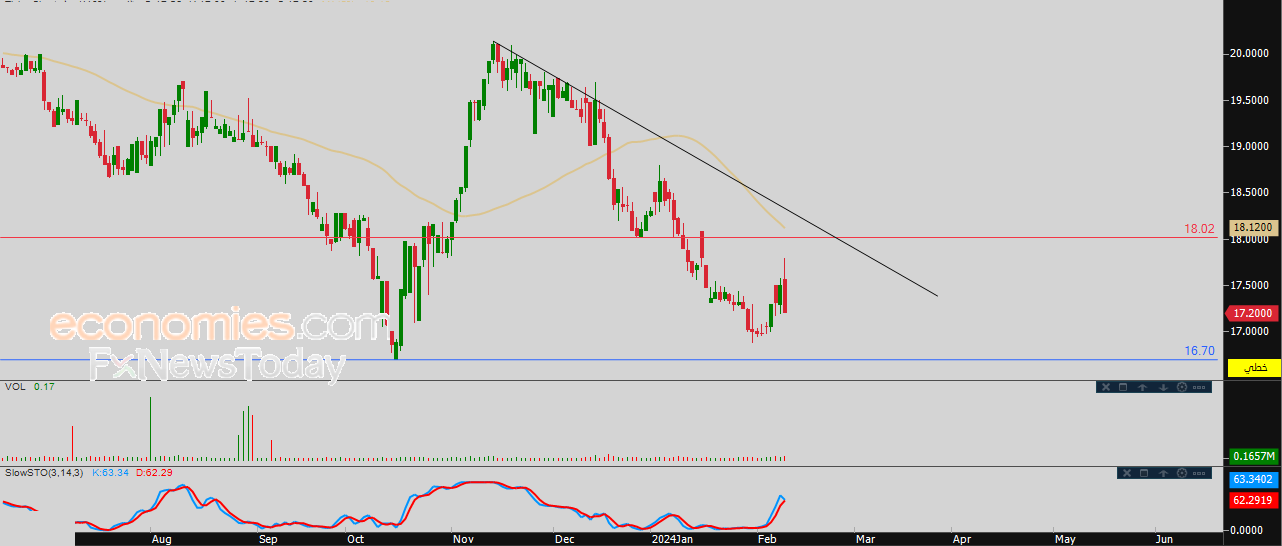
Task: Select the 18.02 resistance level label
Action: click(1200, 229)
